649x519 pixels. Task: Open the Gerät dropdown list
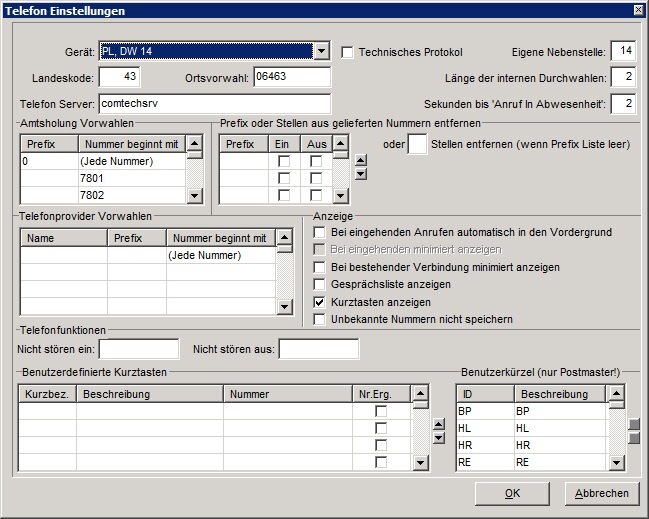point(321,51)
